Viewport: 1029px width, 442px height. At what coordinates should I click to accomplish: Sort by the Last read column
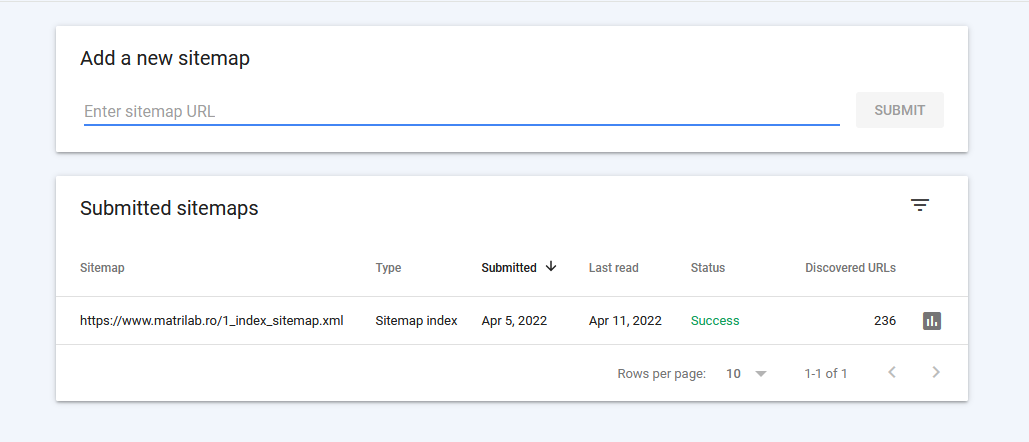tap(613, 268)
